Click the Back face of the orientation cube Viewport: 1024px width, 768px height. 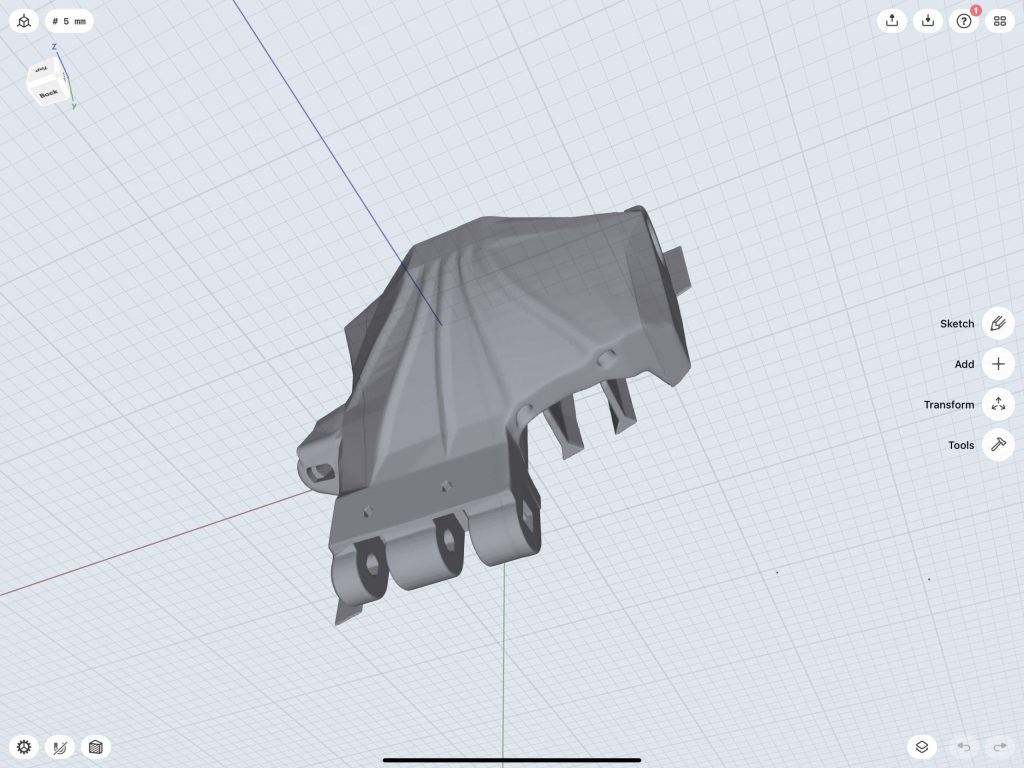[x=48, y=94]
